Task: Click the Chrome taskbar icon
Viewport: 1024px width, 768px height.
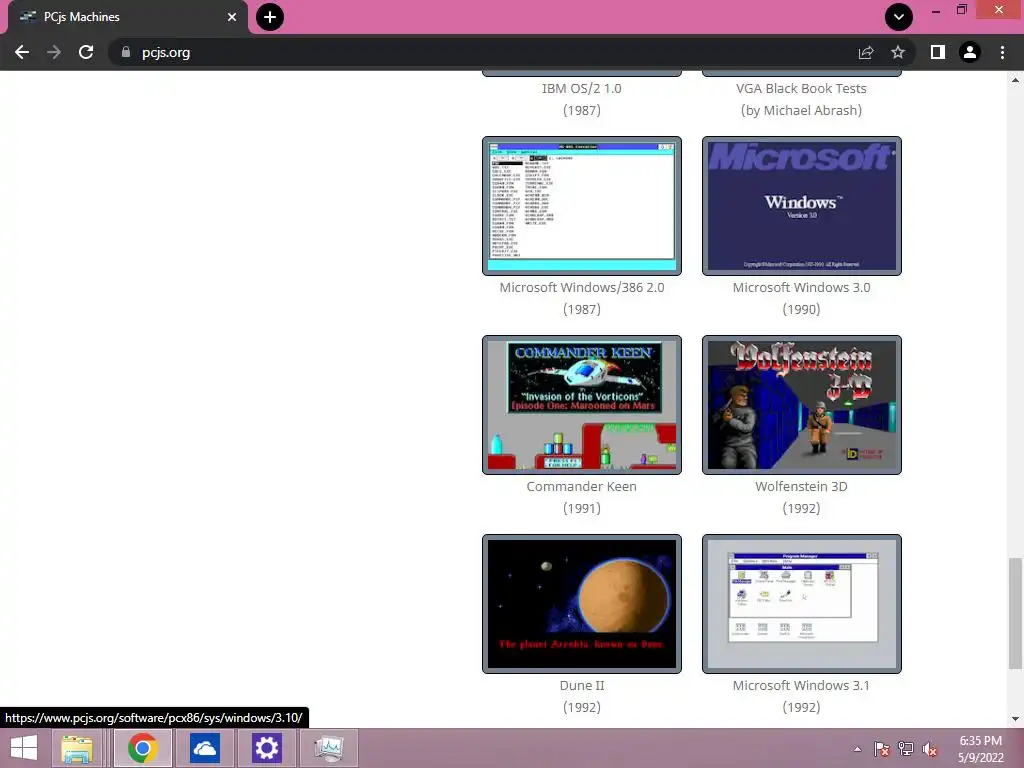Action: tap(143, 748)
